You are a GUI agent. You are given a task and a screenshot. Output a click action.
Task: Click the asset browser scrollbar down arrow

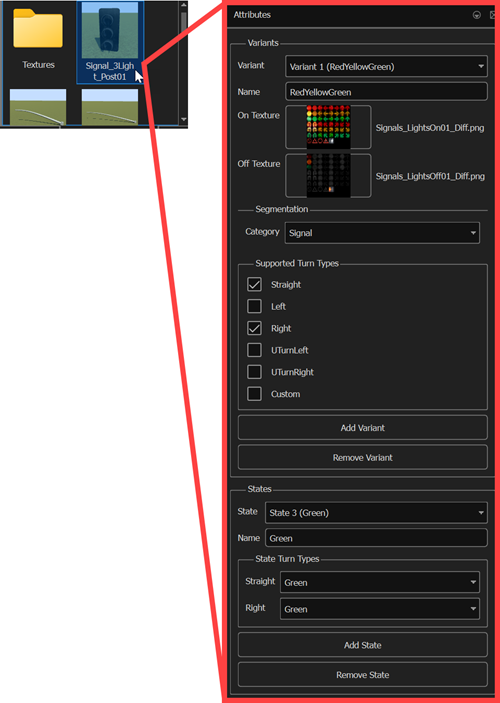[183, 119]
